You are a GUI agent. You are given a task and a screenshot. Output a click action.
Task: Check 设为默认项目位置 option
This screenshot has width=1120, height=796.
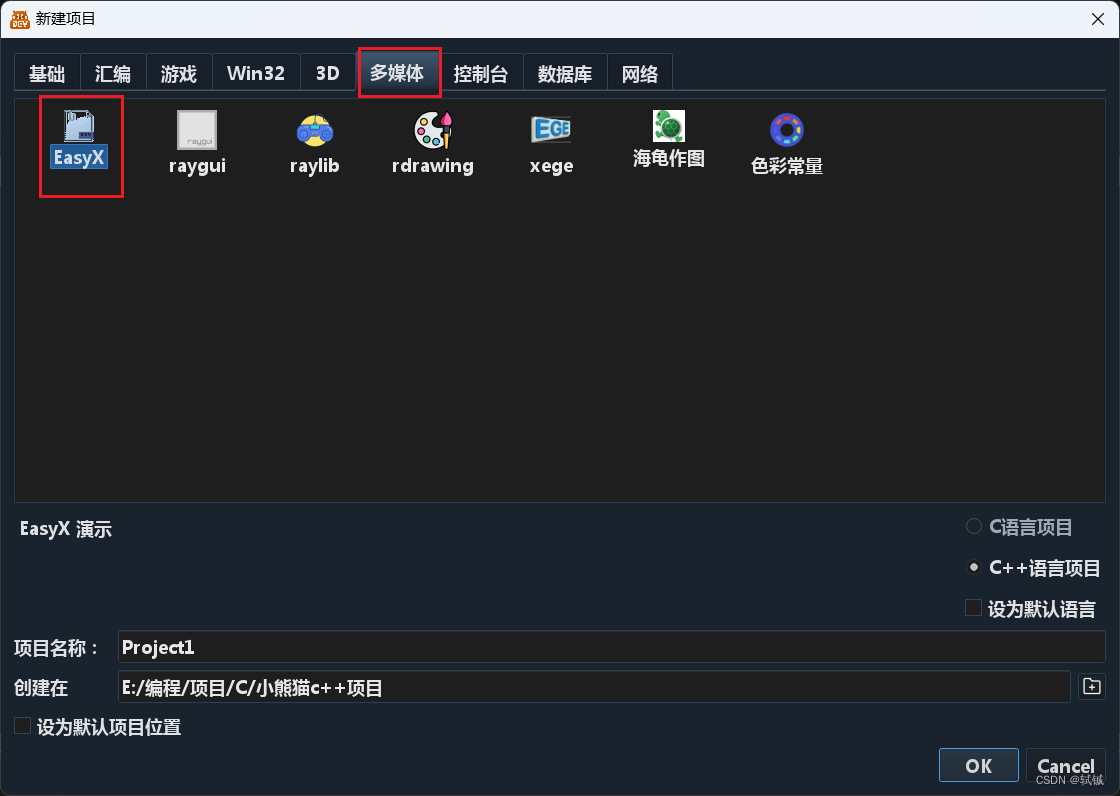22,726
